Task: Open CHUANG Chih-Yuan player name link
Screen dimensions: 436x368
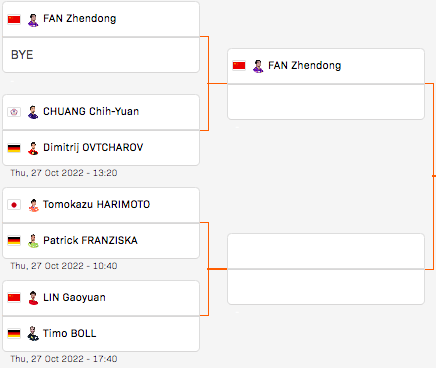Action: tap(91, 111)
